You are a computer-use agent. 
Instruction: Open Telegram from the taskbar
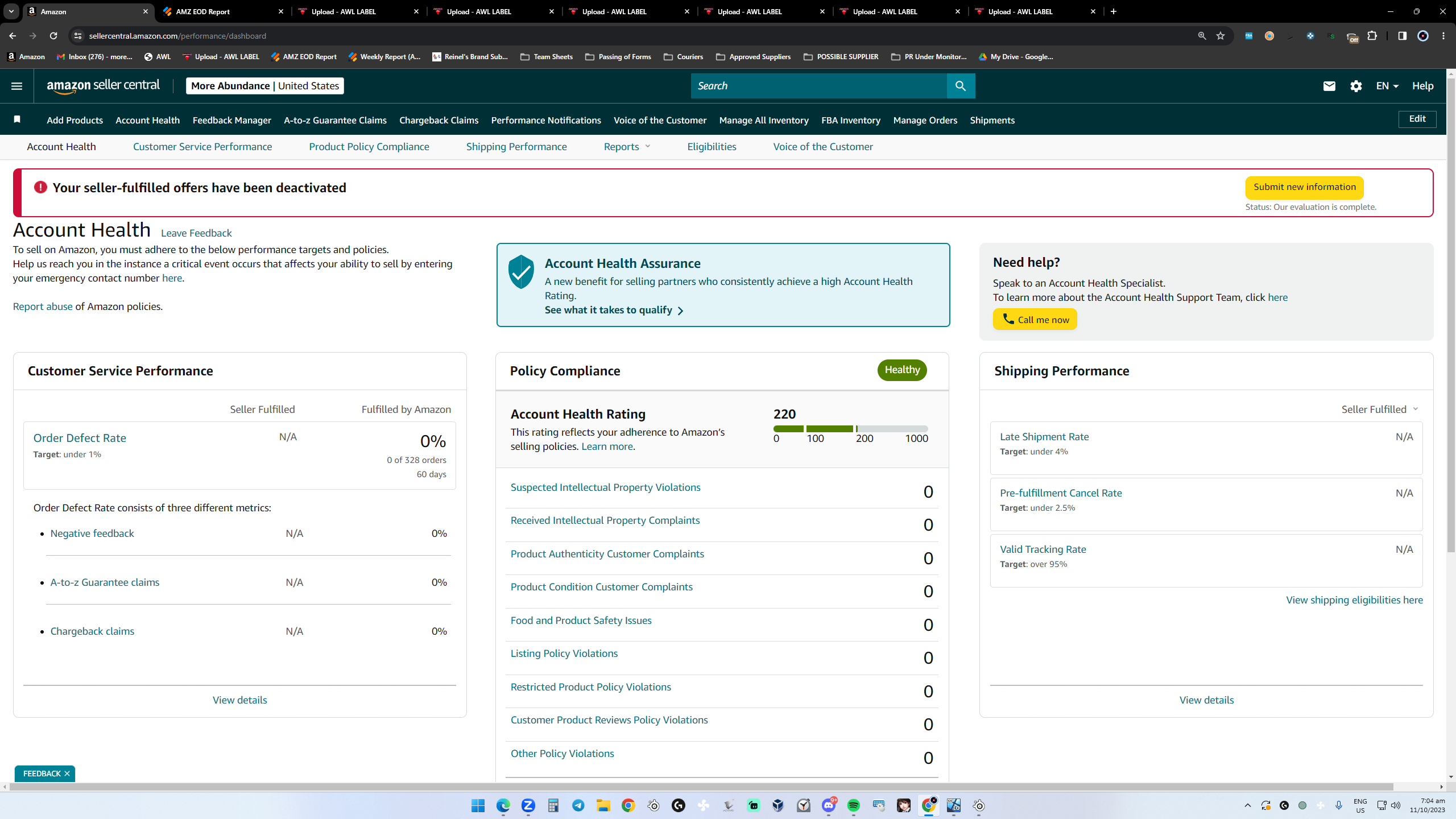click(x=578, y=805)
